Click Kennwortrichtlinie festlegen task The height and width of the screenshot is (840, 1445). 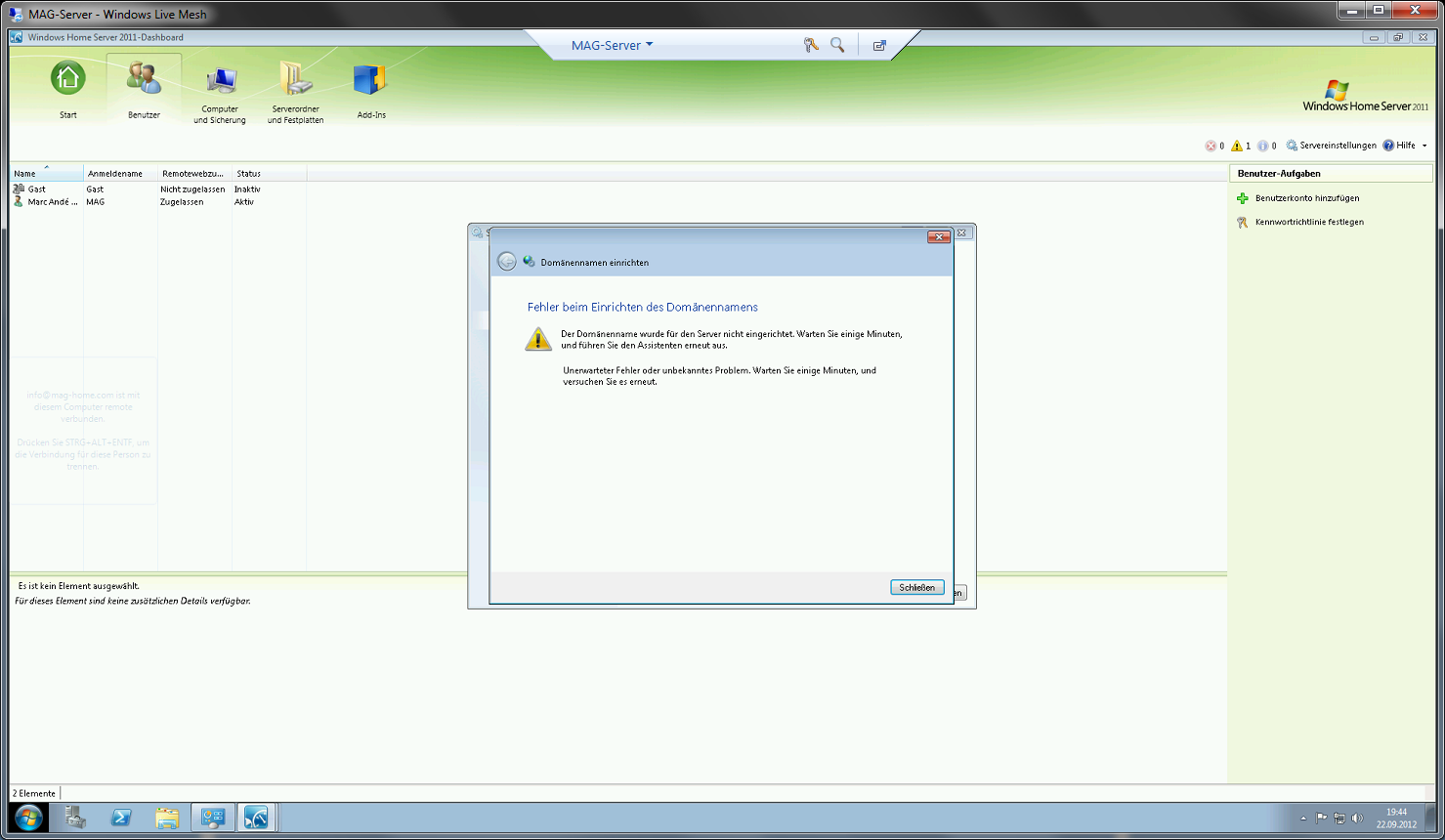coord(1309,222)
